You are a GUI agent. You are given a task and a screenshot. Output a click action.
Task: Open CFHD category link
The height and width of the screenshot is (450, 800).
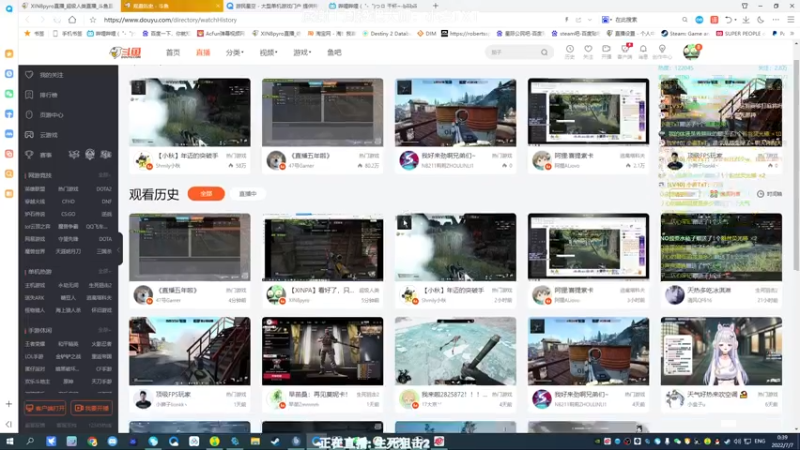click(x=68, y=202)
